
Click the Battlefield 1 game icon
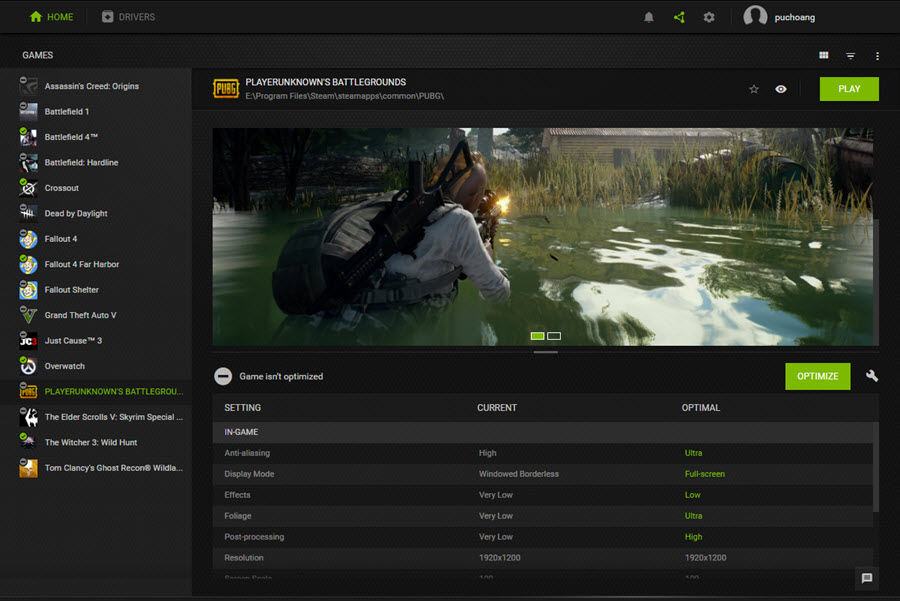[x=28, y=111]
